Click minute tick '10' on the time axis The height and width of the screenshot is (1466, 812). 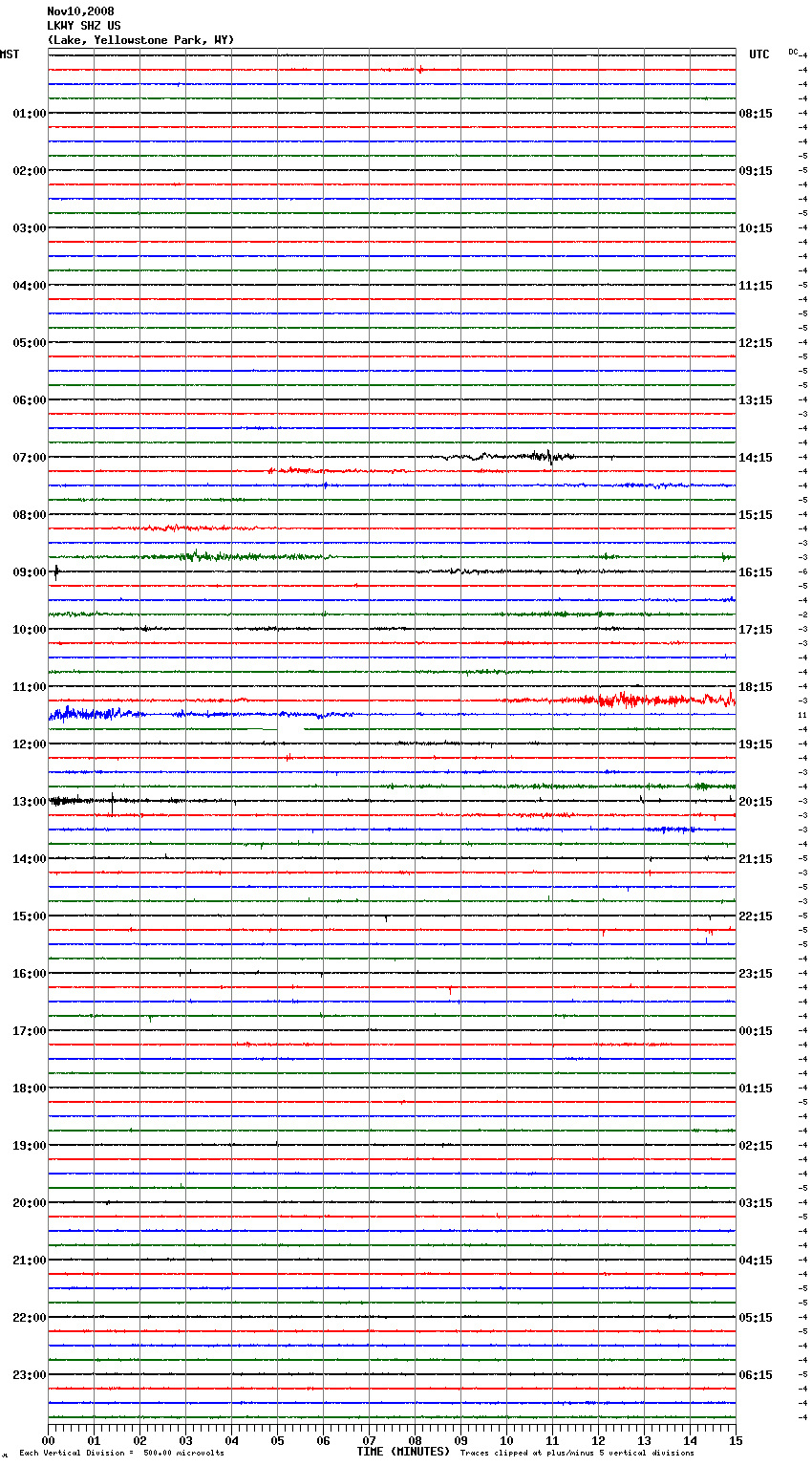tap(506, 1440)
